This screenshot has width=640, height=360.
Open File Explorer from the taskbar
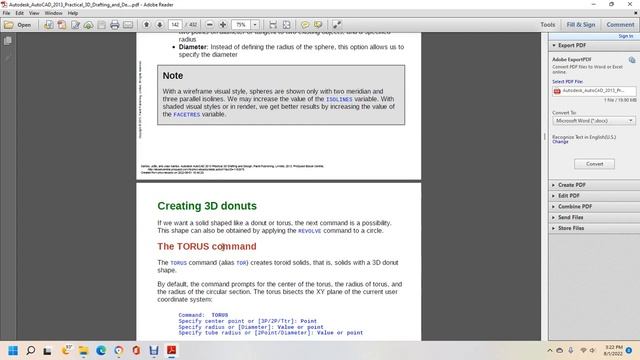(83, 351)
